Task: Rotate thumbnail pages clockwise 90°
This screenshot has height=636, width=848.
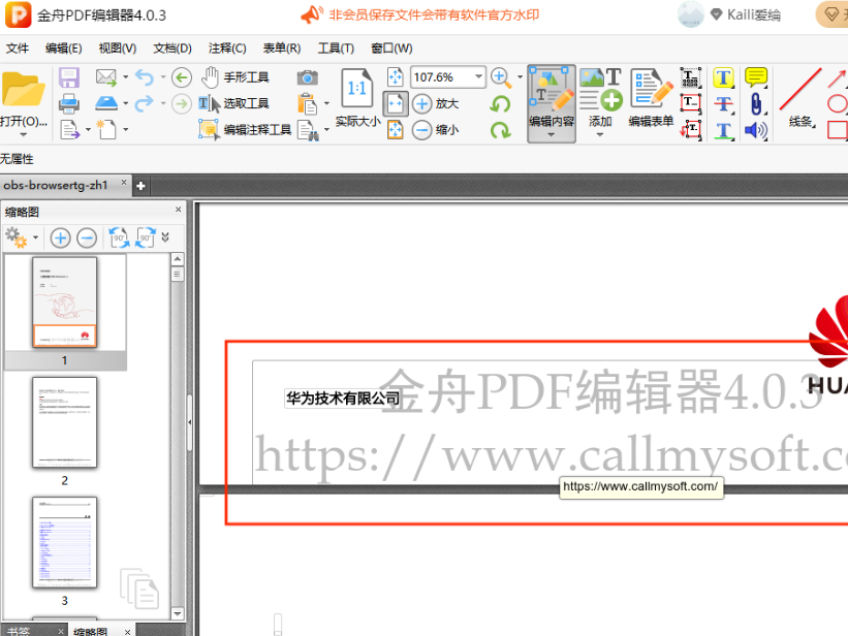Action: point(145,237)
